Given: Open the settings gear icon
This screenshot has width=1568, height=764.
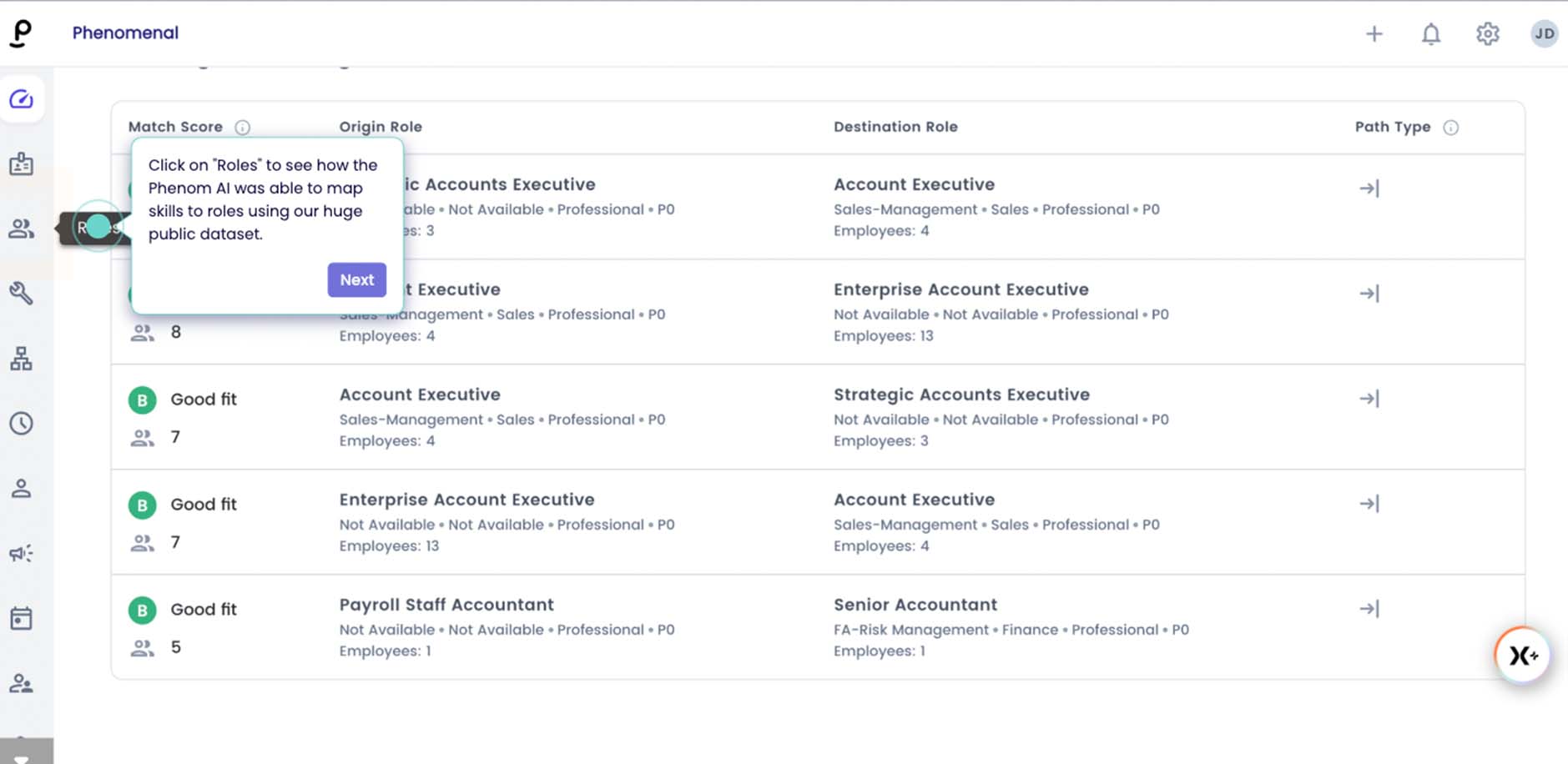Looking at the screenshot, I should (x=1488, y=33).
